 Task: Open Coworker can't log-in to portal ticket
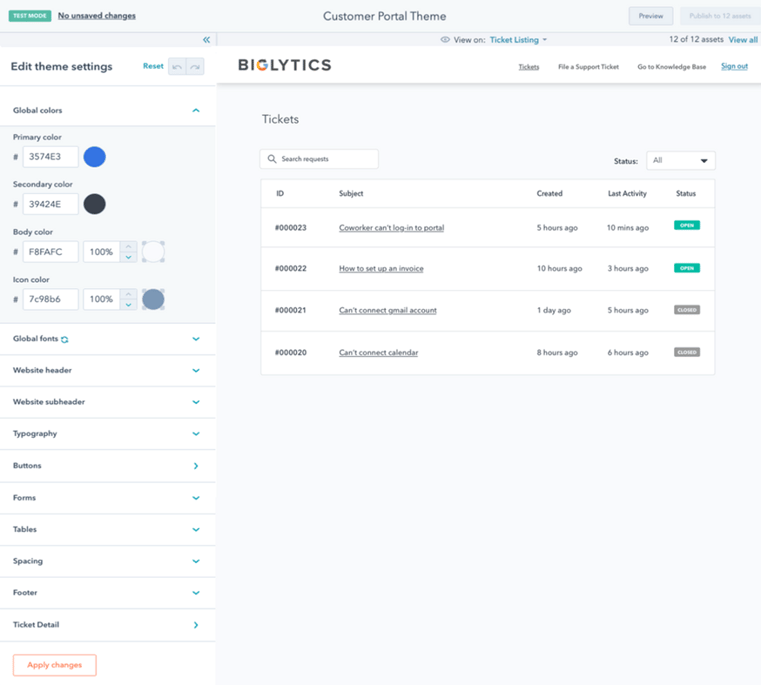click(391, 228)
